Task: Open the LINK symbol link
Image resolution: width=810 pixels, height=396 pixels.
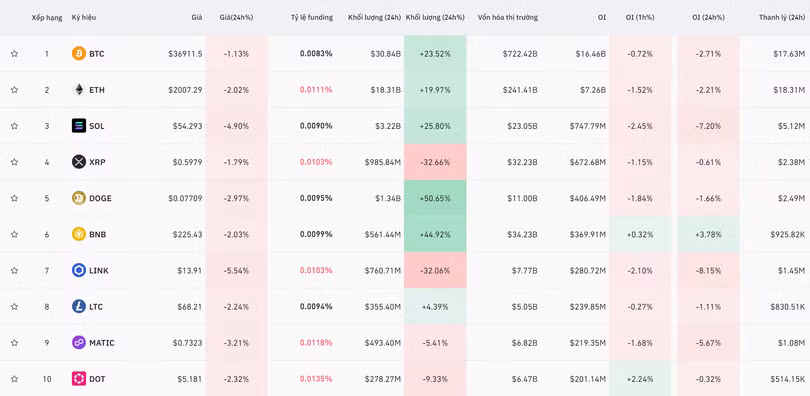Action: click(99, 271)
